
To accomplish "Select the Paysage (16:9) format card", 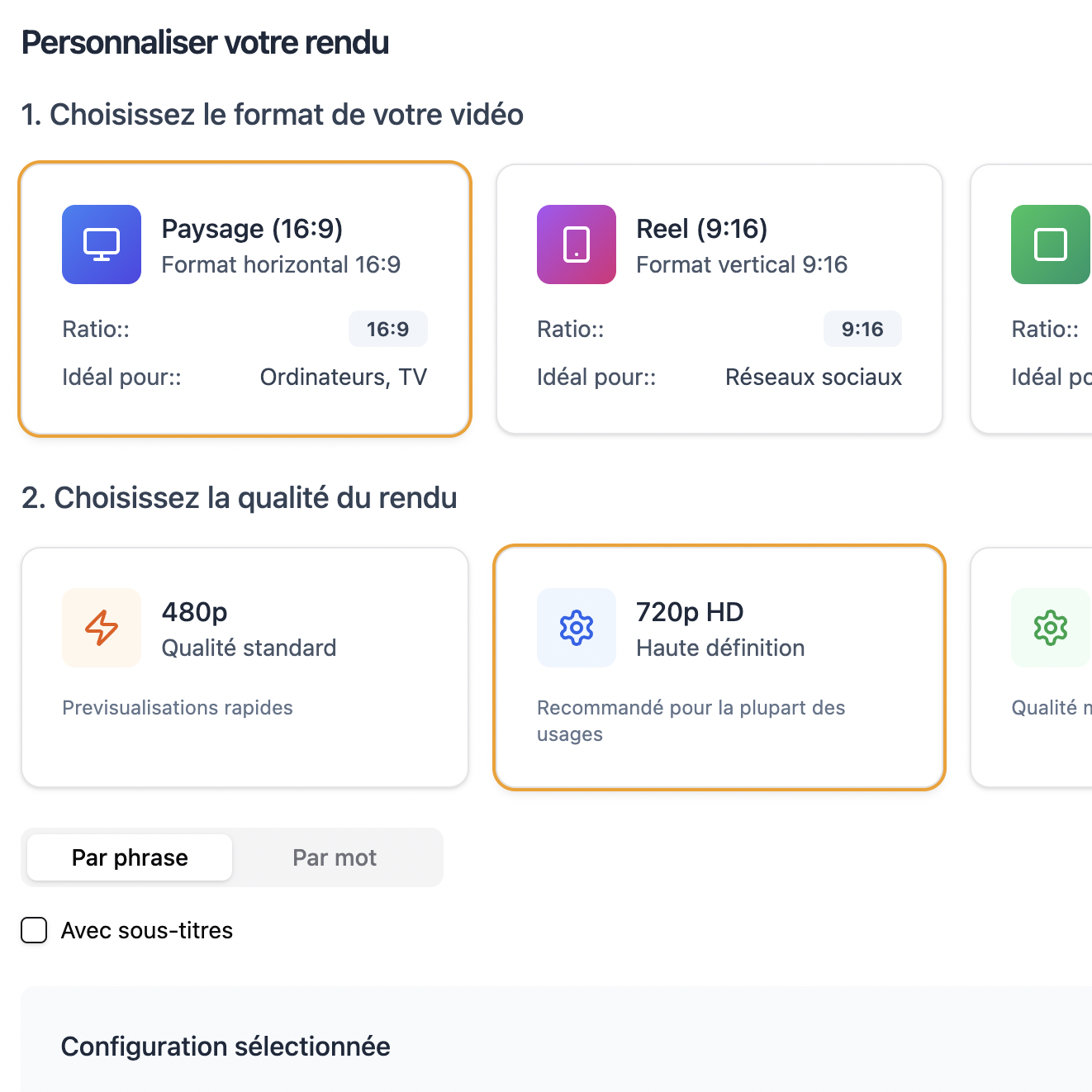I will (x=245, y=299).
